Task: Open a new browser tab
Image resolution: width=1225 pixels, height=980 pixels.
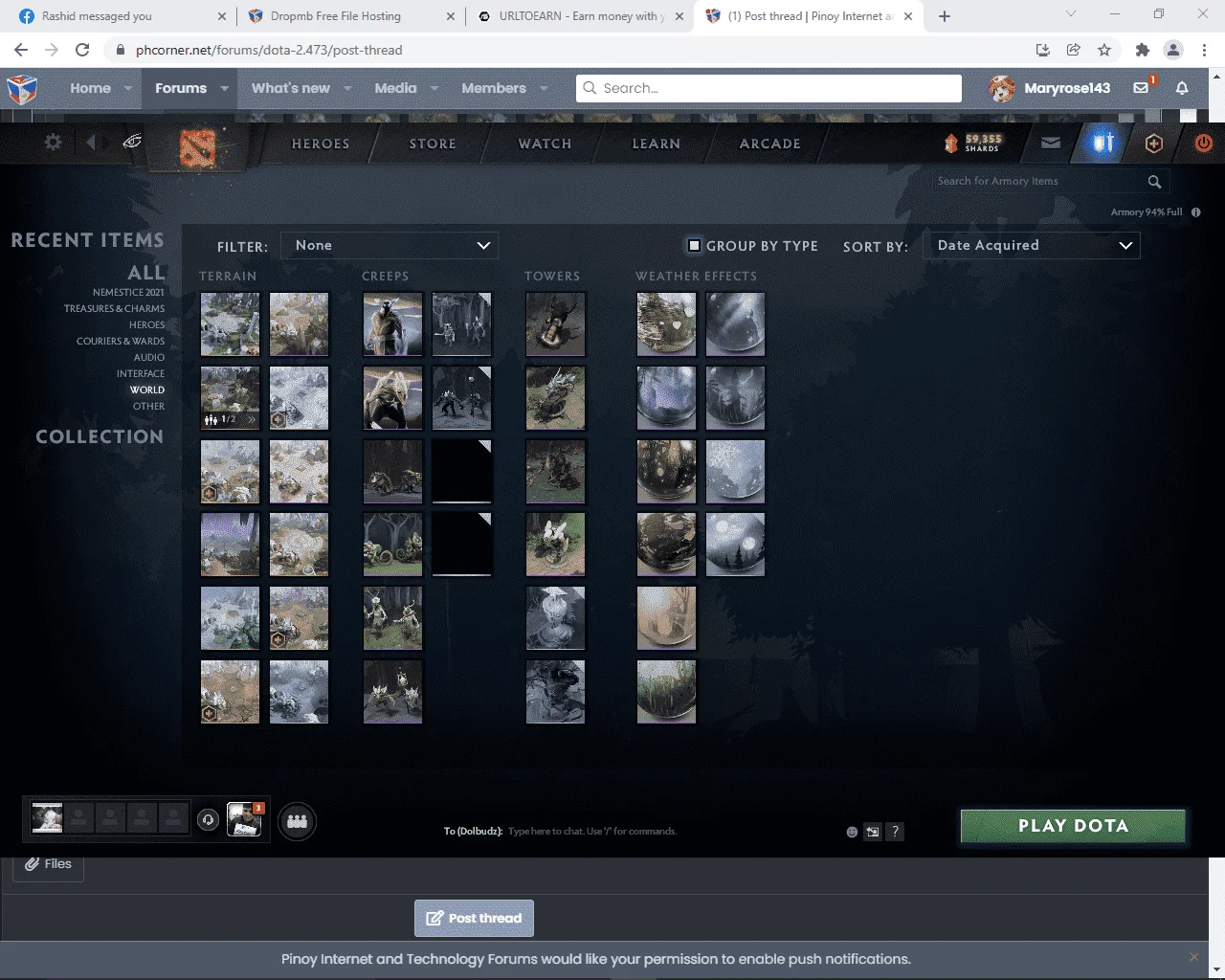Action: (x=945, y=16)
